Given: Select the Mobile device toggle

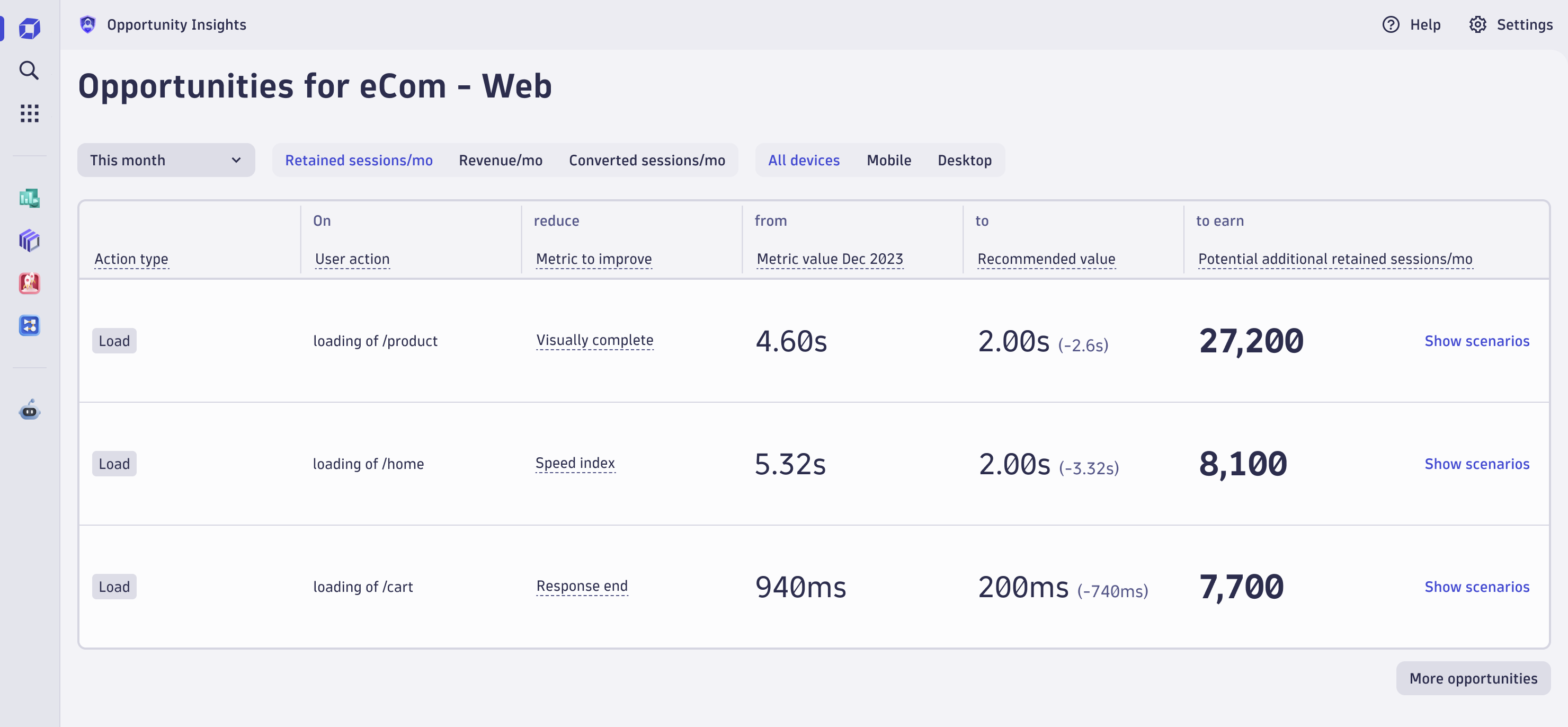Looking at the screenshot, I should tap(889, 159).
